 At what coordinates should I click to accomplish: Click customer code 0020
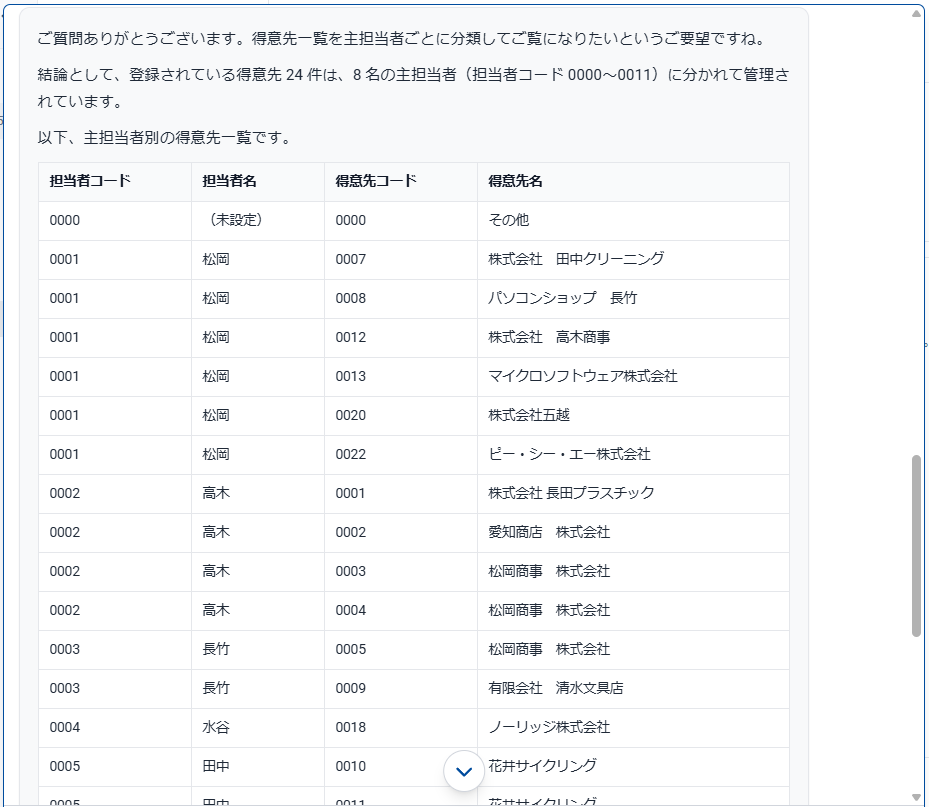351,416
